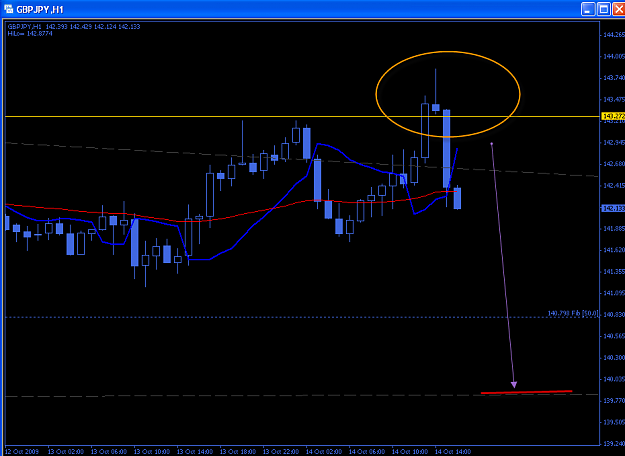Click the 14 Oct 02:00 time label
The image size is (625, 456).
coord(324,452)
